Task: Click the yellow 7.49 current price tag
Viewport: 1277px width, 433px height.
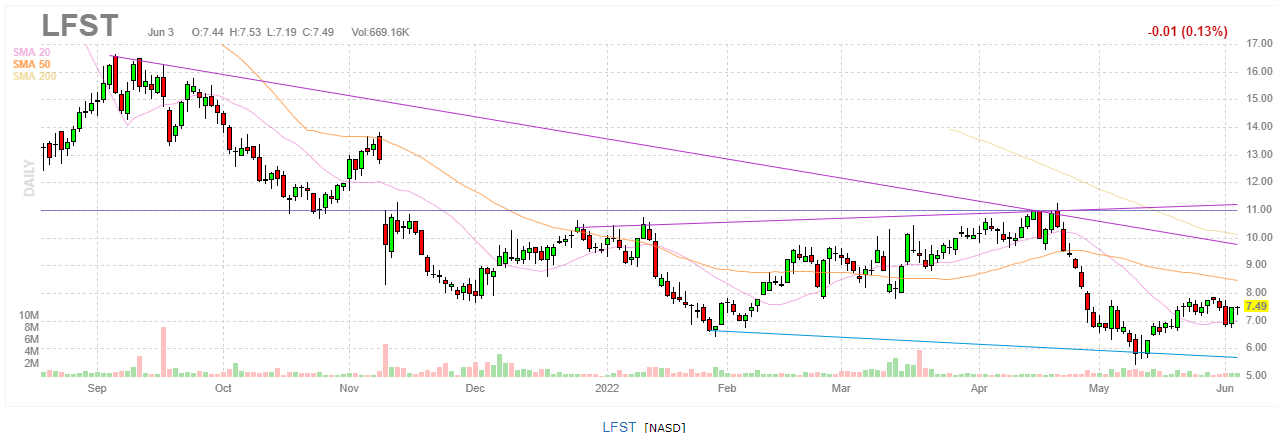Action: tap(1256, 306)
